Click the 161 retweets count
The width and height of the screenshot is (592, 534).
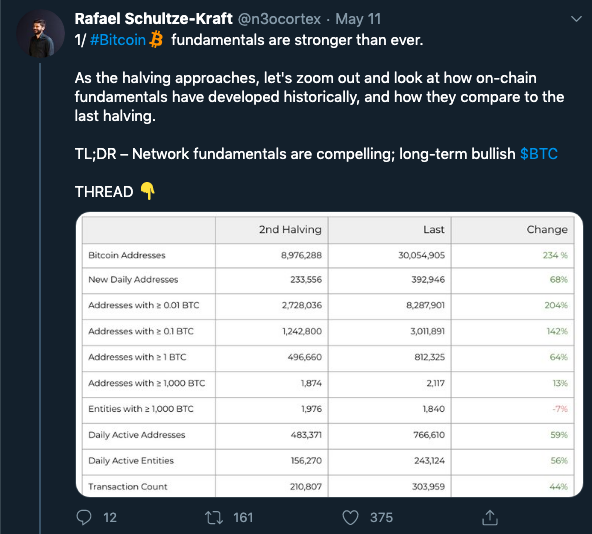243,517
